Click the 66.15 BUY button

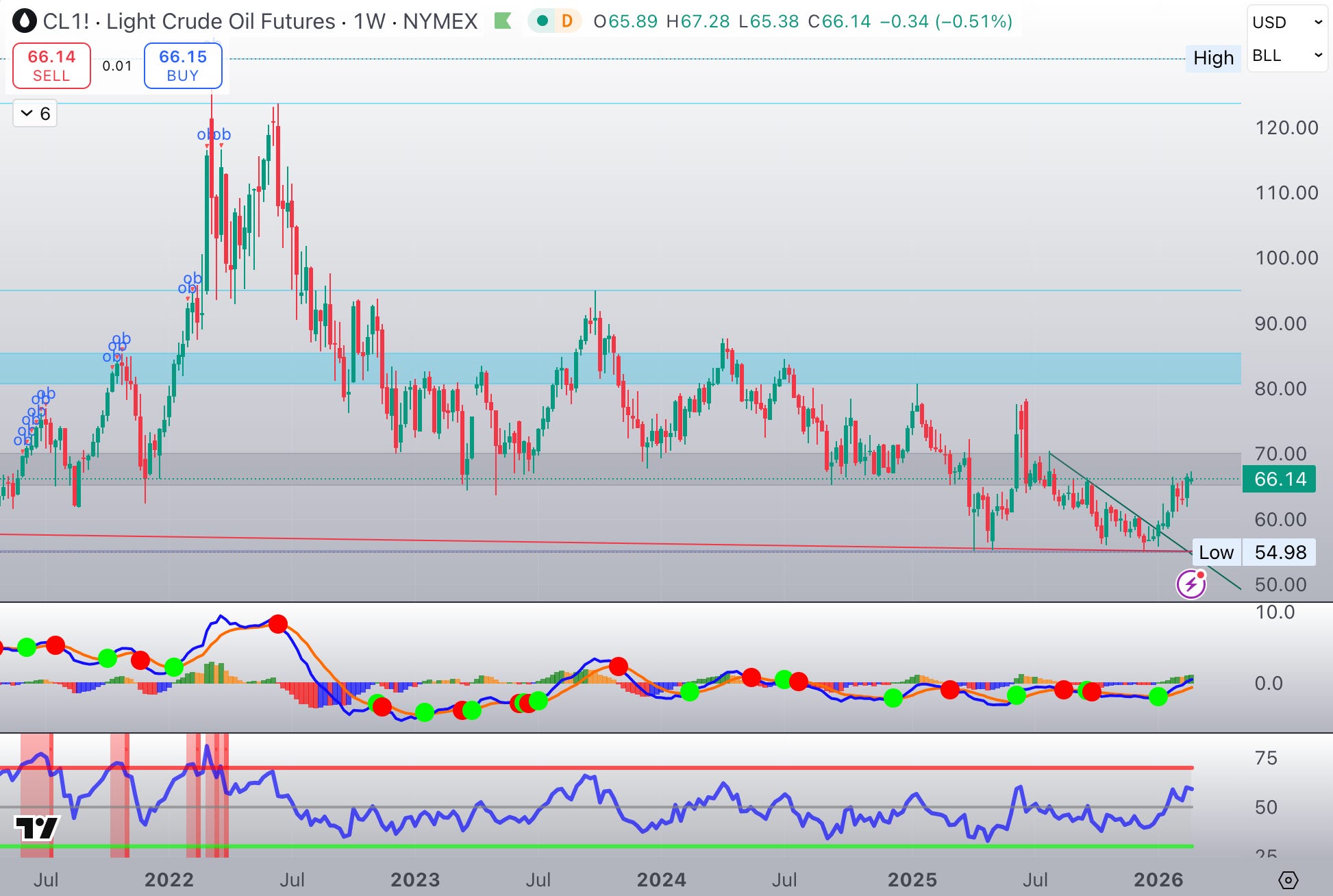tap(183, 66)
